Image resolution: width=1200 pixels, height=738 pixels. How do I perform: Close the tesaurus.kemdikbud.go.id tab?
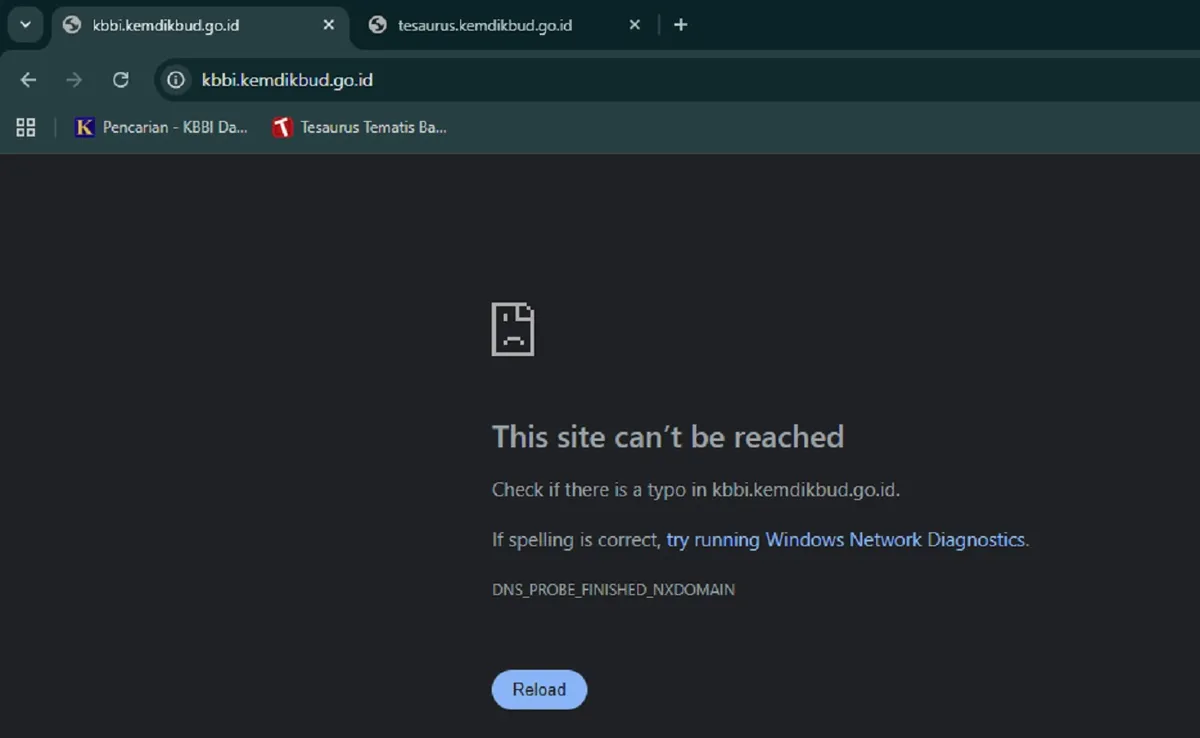pyautogui.click(x=634, y=24)
